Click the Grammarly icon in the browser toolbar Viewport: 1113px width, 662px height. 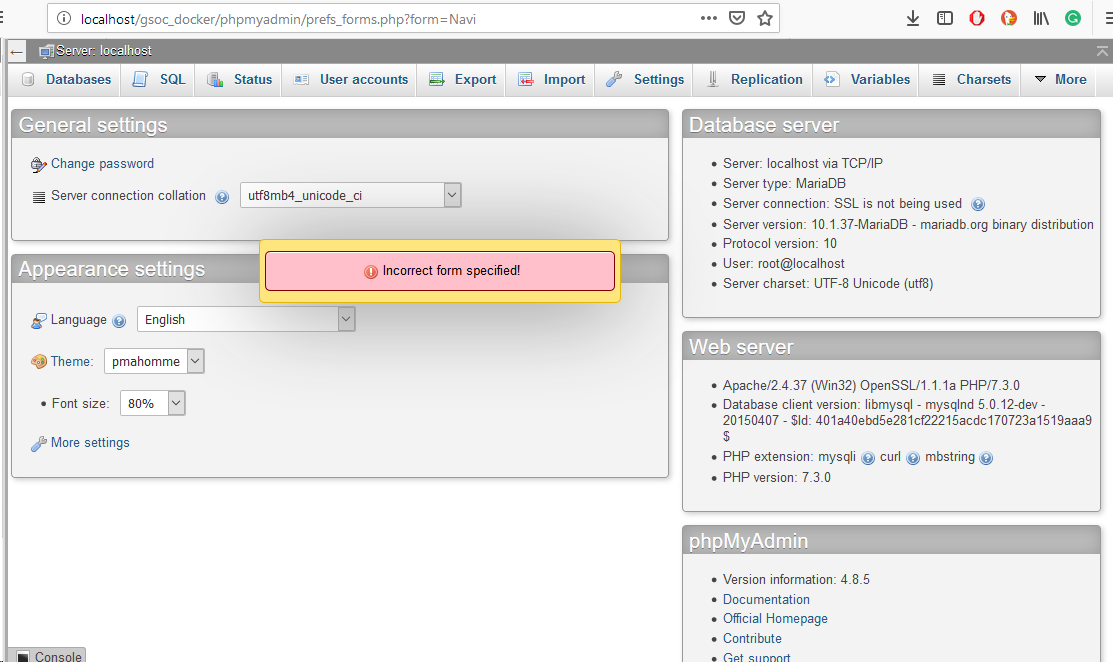point(1073,17)
